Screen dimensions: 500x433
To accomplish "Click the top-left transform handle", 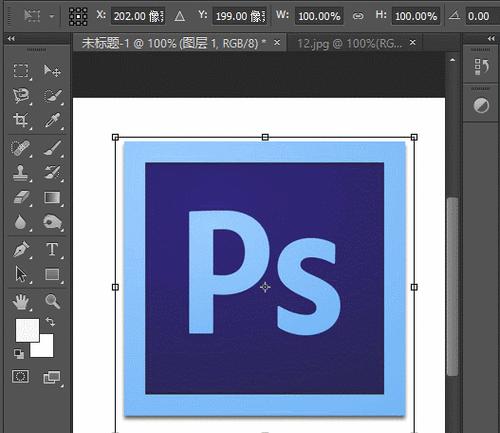I will (x=115, y=137).
